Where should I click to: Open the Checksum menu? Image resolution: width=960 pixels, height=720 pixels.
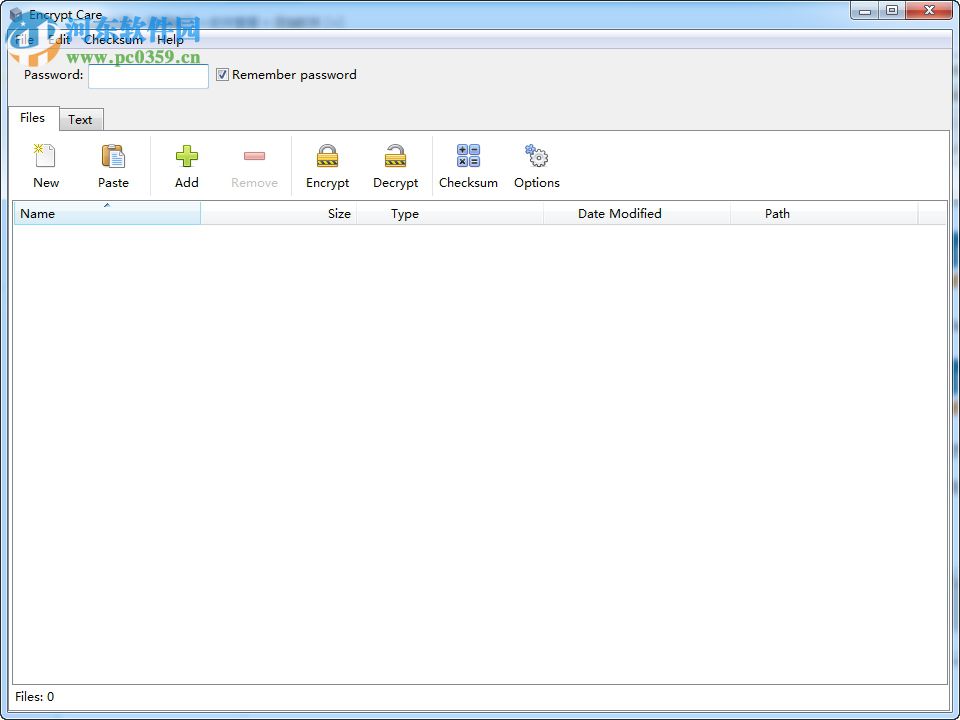(112, 40)
